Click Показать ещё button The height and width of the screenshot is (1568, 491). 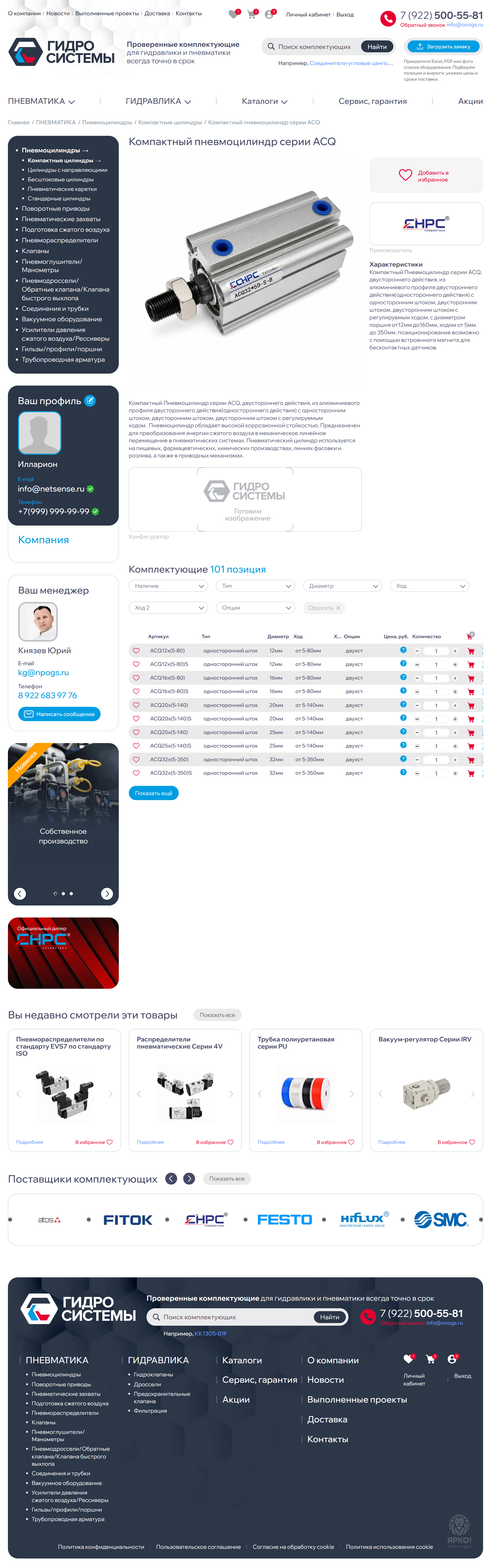coord(153,793)
